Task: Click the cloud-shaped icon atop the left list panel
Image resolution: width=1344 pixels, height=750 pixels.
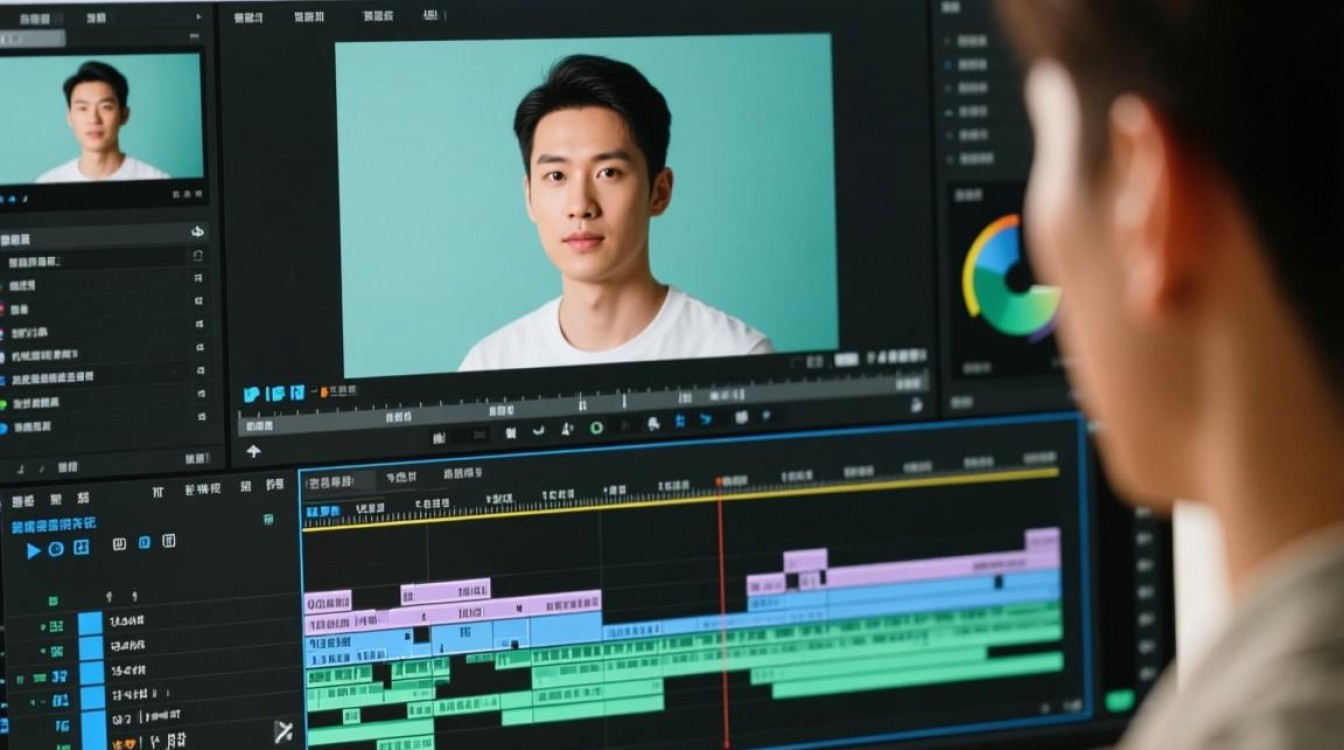Action: (198, 232)
